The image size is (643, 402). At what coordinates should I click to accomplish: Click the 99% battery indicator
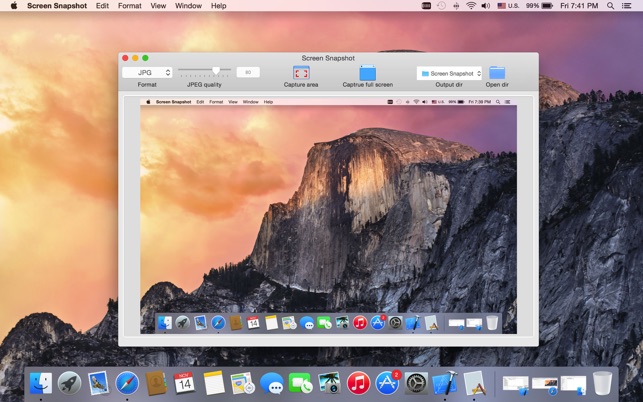pos(539,6)
